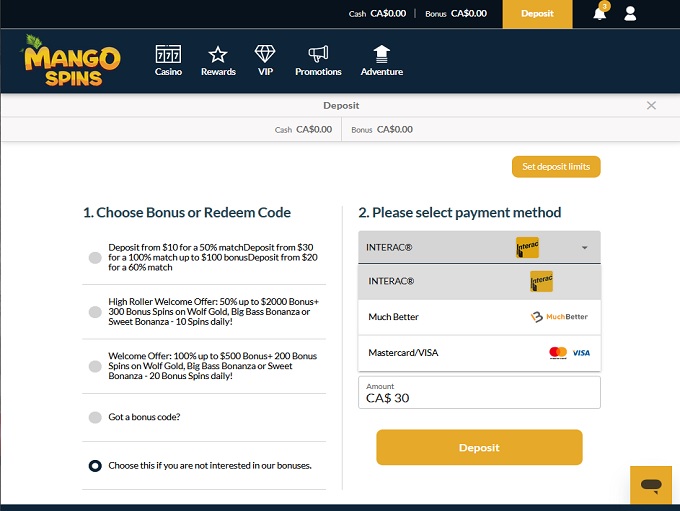Open the live chat bubble icon

[x=651, y=485]
